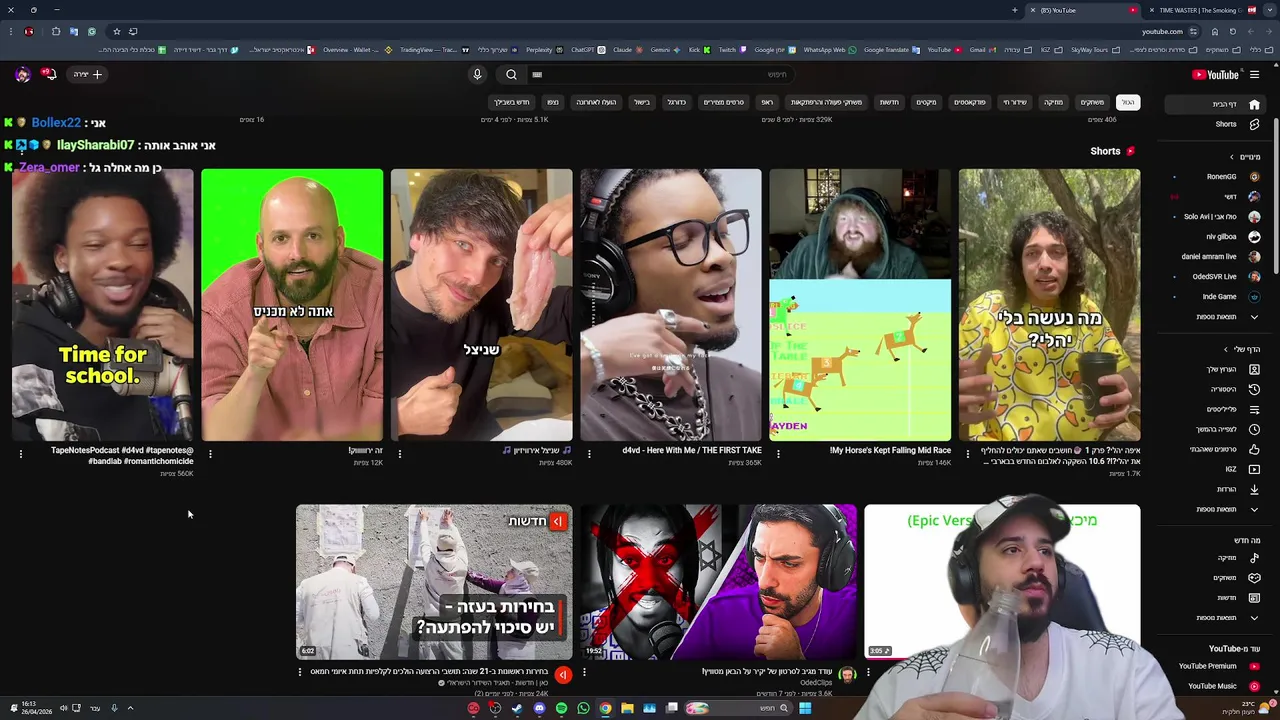The width and height of the screenshot is (1280, 720).
Task: Play the My Horse's Kept Falling Short
Action: pos(860,305)
